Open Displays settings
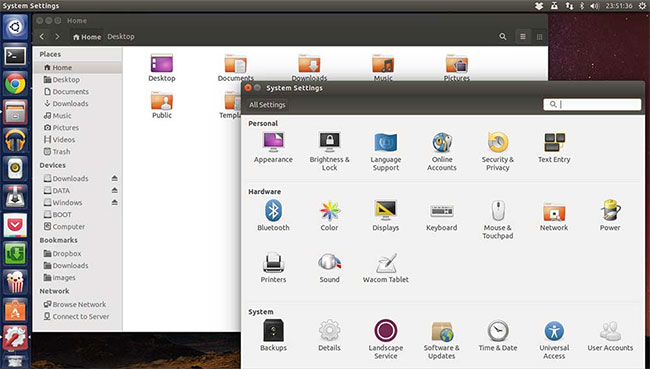The image size is (650, 369). pyautogui.click(x=386, y=216)
